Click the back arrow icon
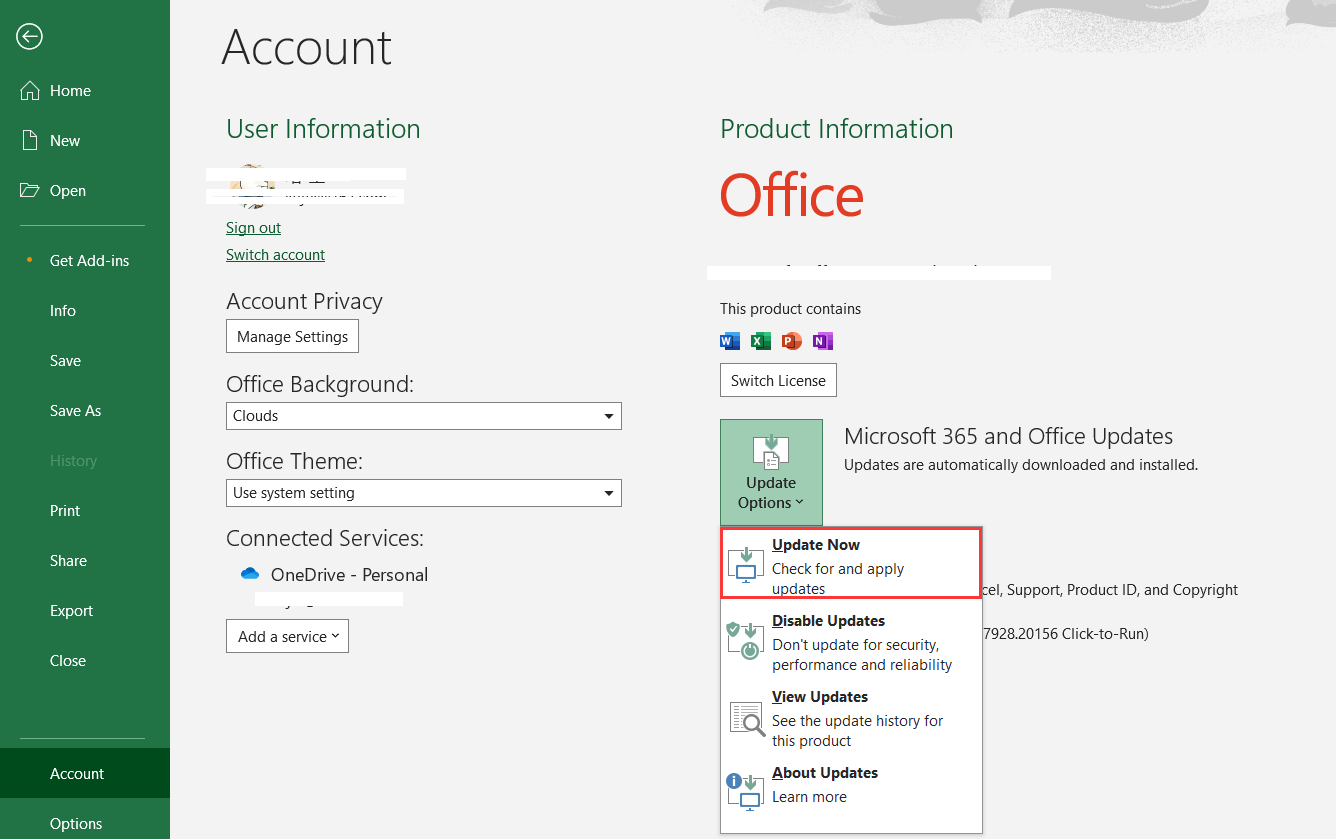Image resolution: width=1336 pixels, height=839 pixels. coord(29,37)
